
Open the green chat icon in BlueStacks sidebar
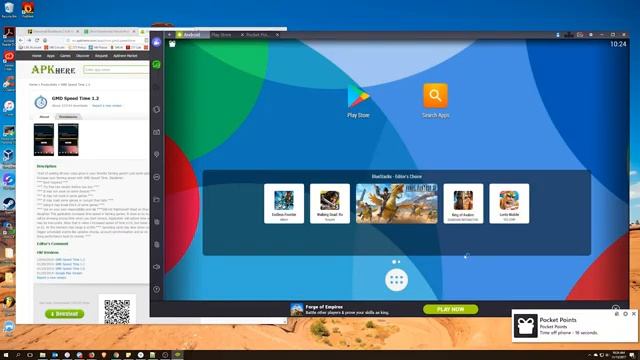point(156,64)
